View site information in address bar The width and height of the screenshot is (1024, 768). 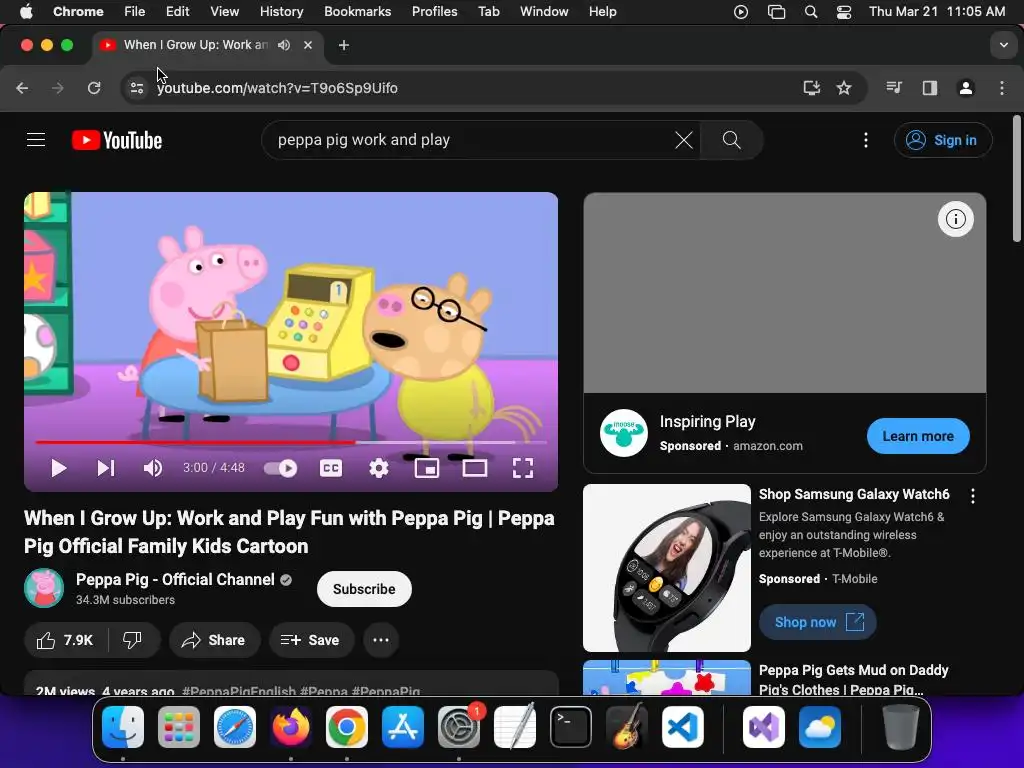[136, 88]
